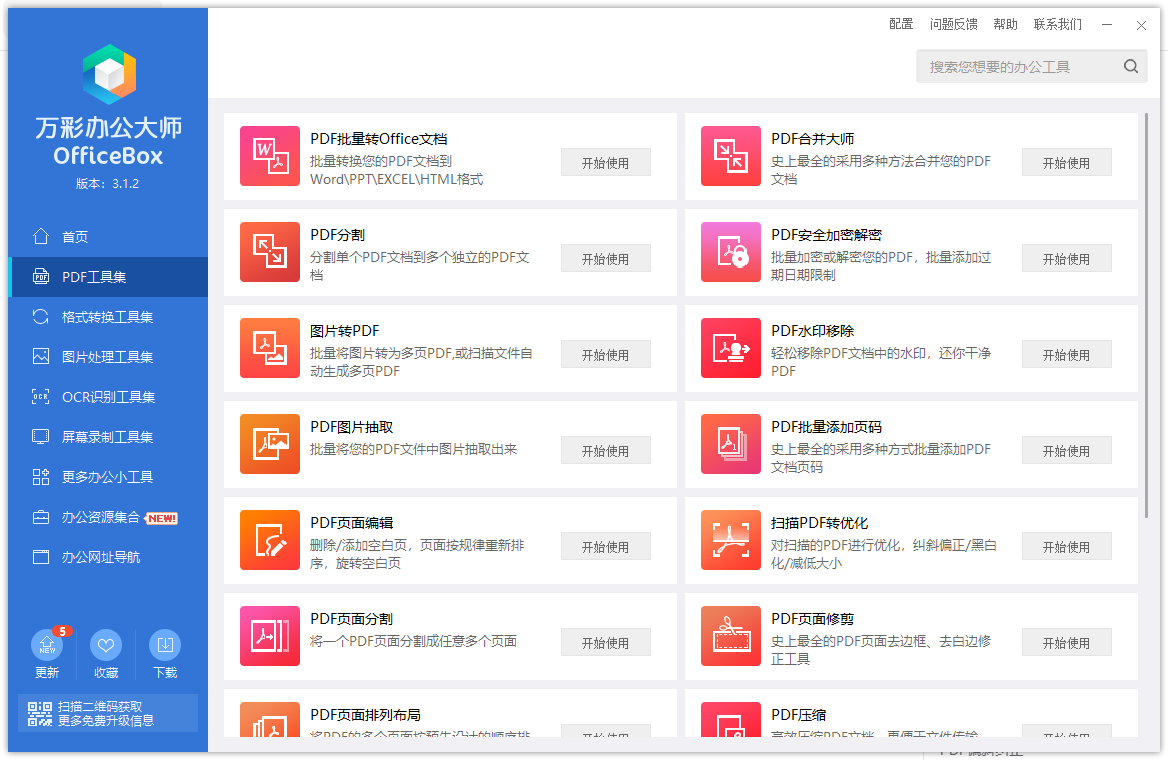Click the tool list vertical scrollbar

pyautogui.click(x=1146, y=315)
